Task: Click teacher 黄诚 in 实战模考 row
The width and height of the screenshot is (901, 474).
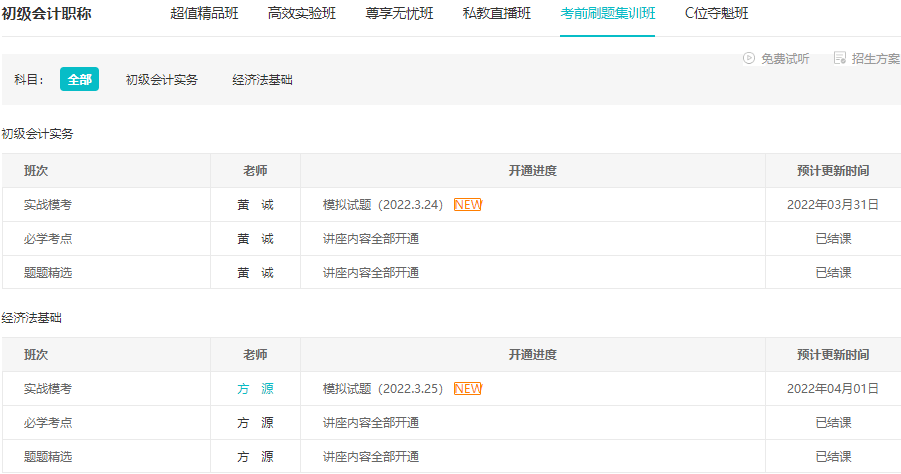Action: tap(255, 205)
